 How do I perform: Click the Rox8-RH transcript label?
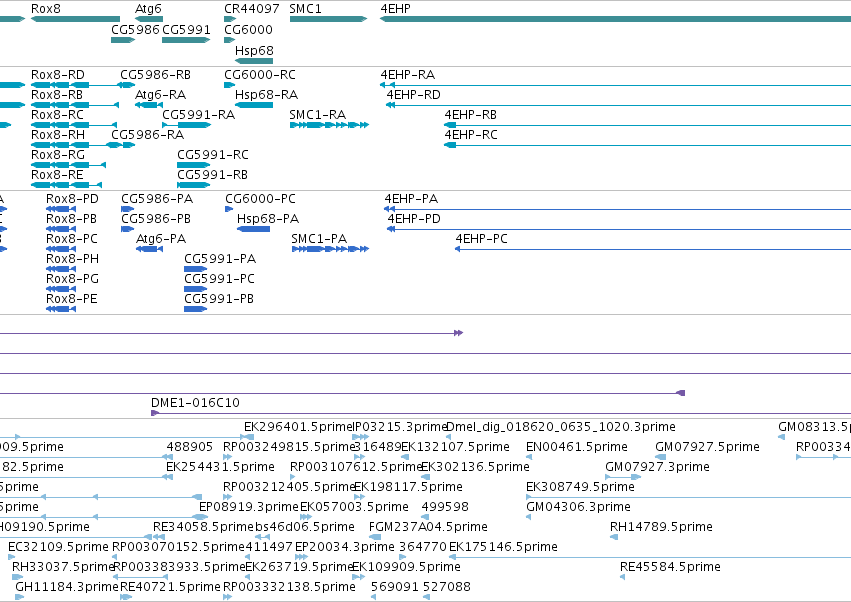pyautogui.click(x=58, y=135)
